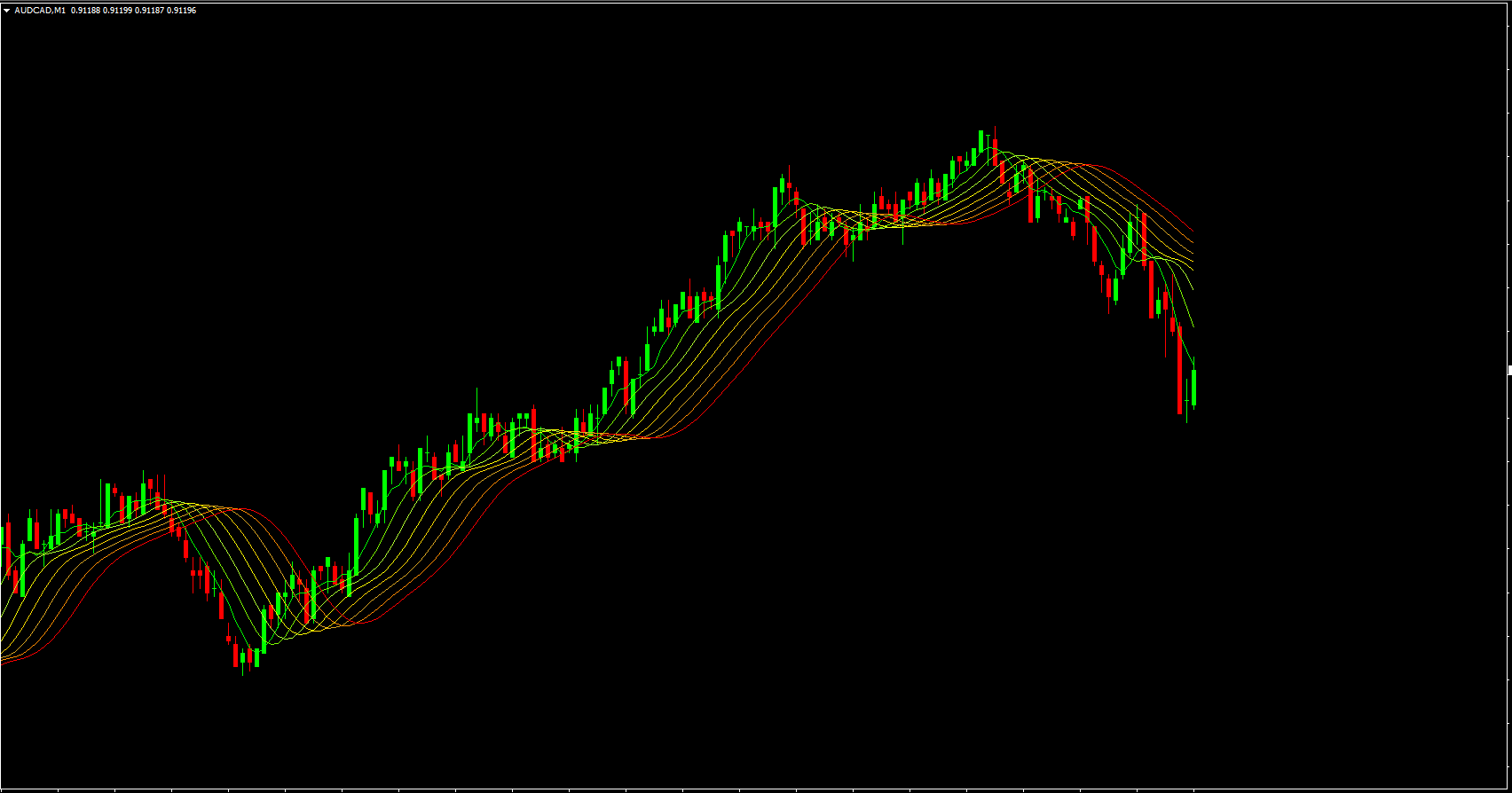Click the time axis along chart bottom
This screenshot has width=1512, height=793.
click(x=621, y=789)
